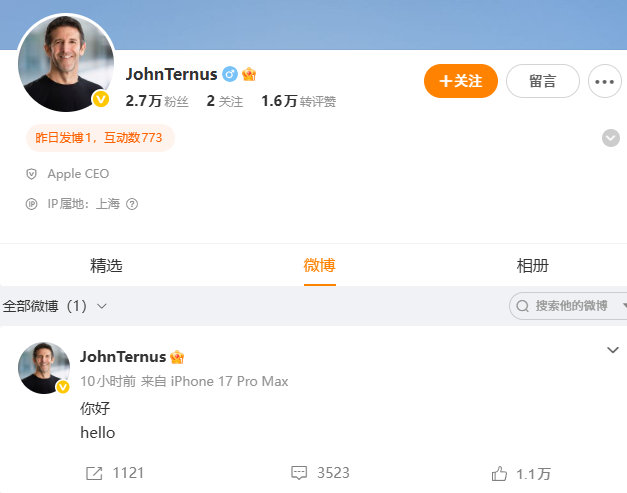Click the 搜索他的微博 search field
The width and height of the screenshot is (627, 493).
[x=570, y=306]
